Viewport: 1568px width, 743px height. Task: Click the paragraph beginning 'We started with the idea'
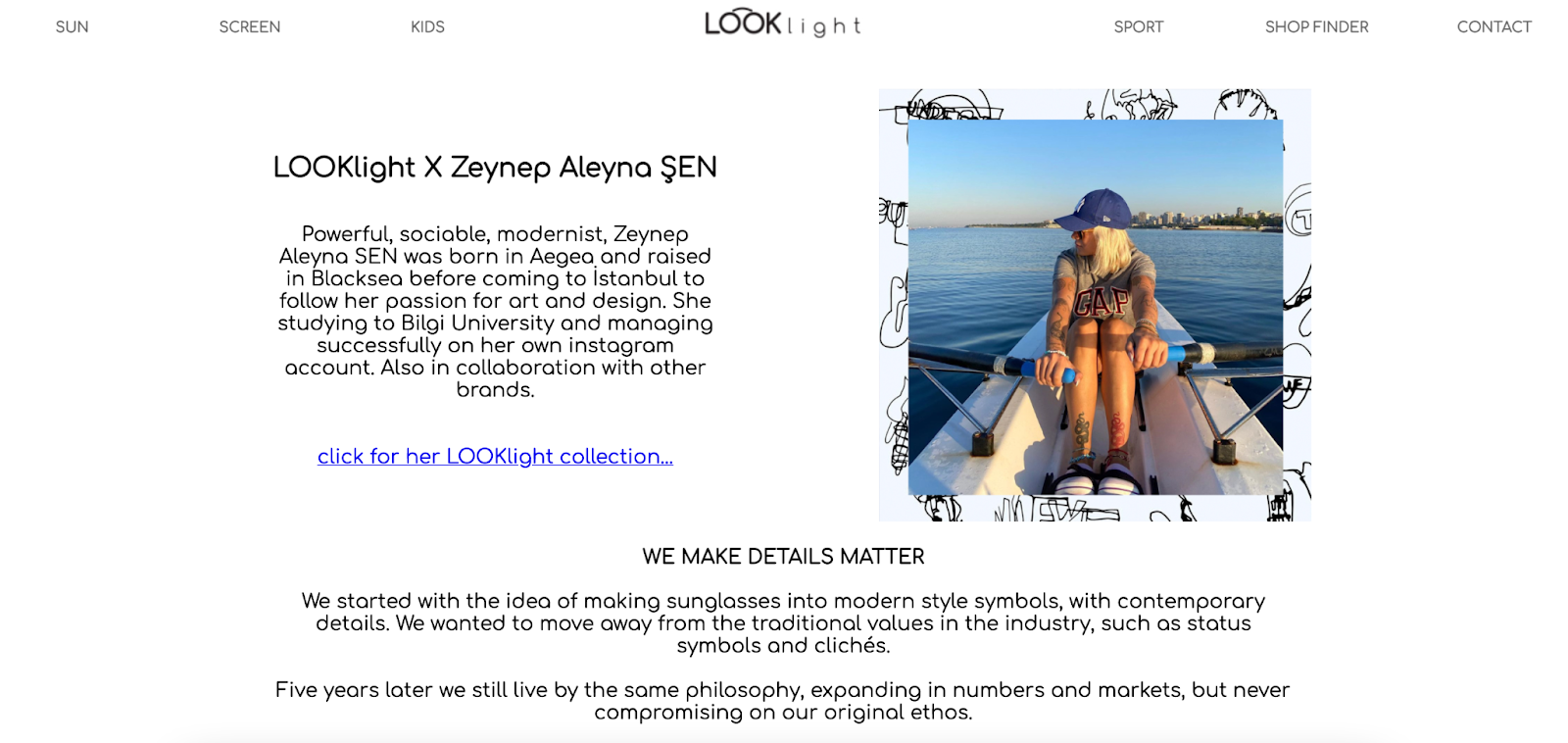(x=783, y=623)
